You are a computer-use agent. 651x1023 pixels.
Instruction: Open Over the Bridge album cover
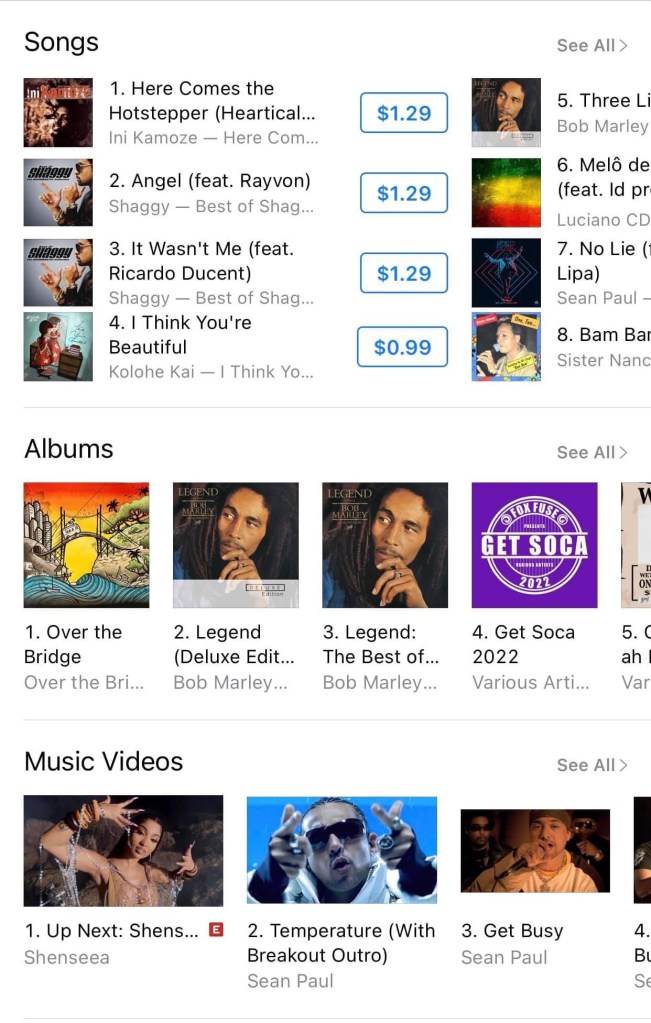(86, 545)
